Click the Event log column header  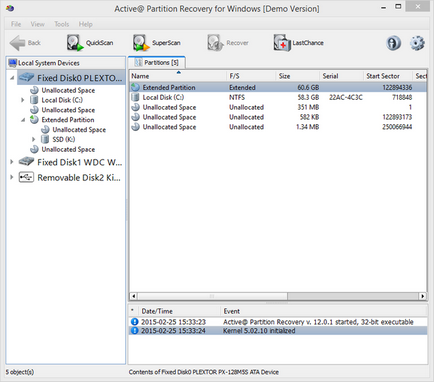tap(324, 311)
